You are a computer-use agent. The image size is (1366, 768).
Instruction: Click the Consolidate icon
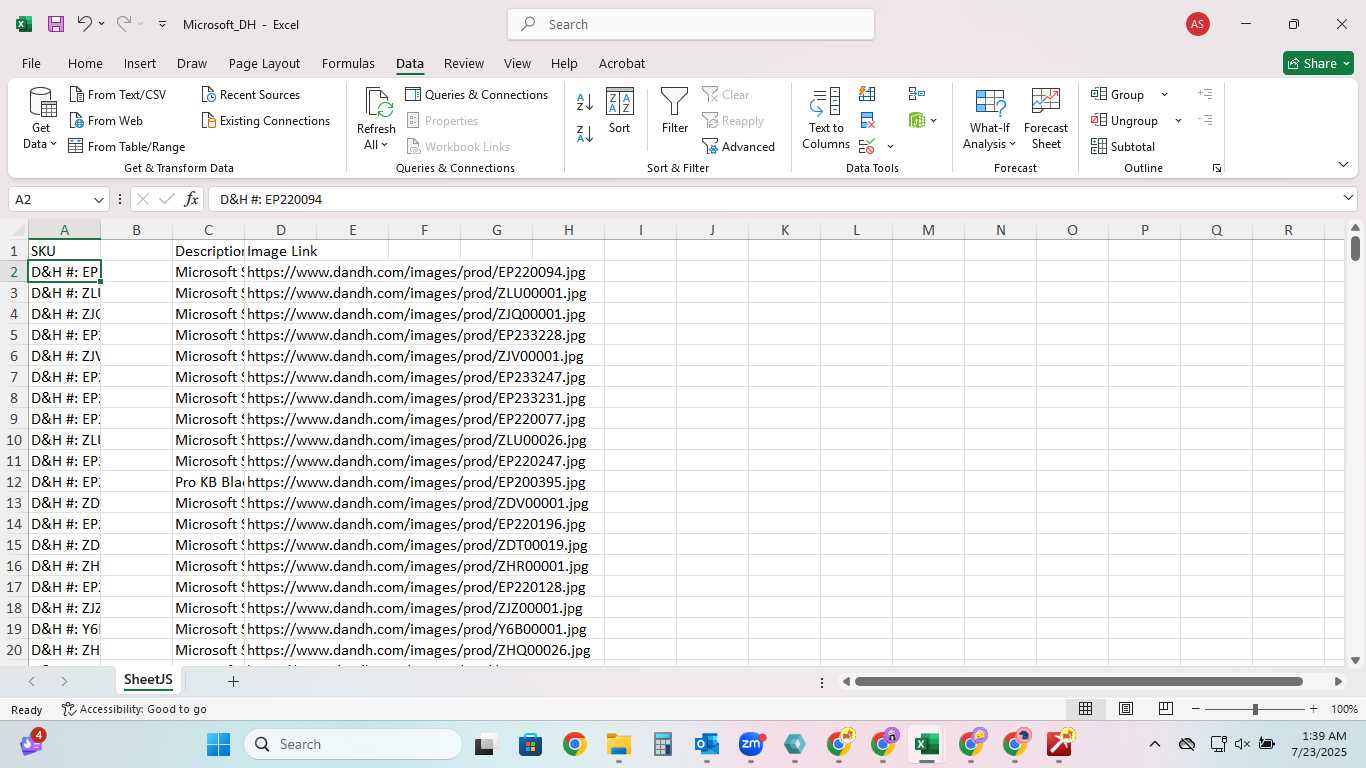click(x=917, y=94)
